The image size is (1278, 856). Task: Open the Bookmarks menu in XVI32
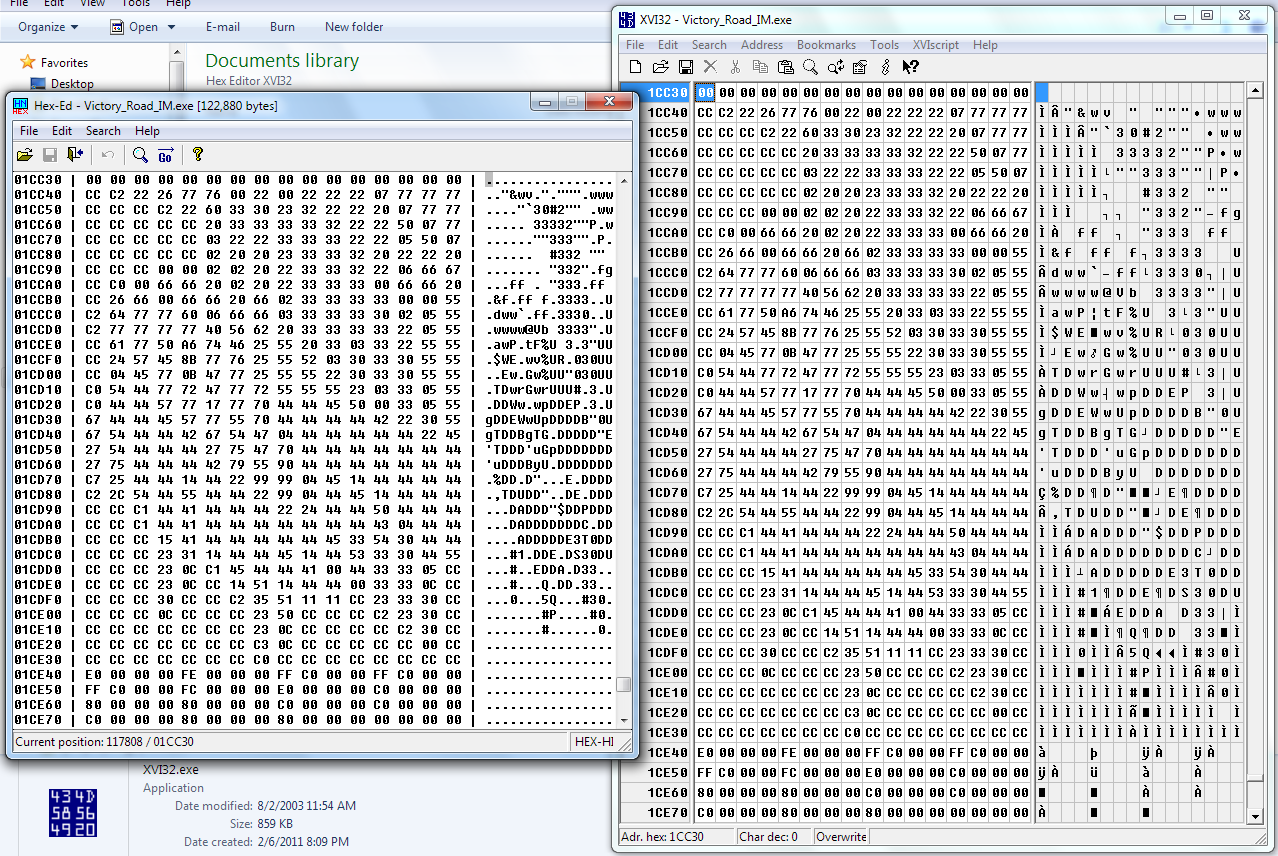point(826,45)
